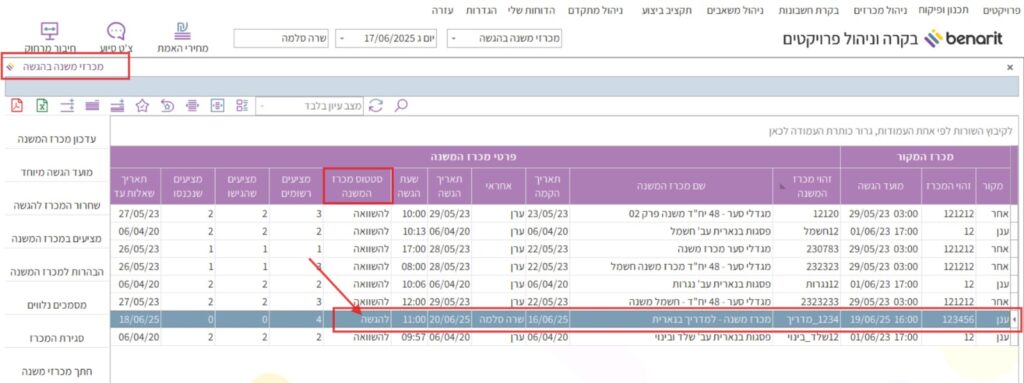This screenshot has width=1024, height=383.
Task: Click the column fit icon in toolbar
Action: point(217,105)
